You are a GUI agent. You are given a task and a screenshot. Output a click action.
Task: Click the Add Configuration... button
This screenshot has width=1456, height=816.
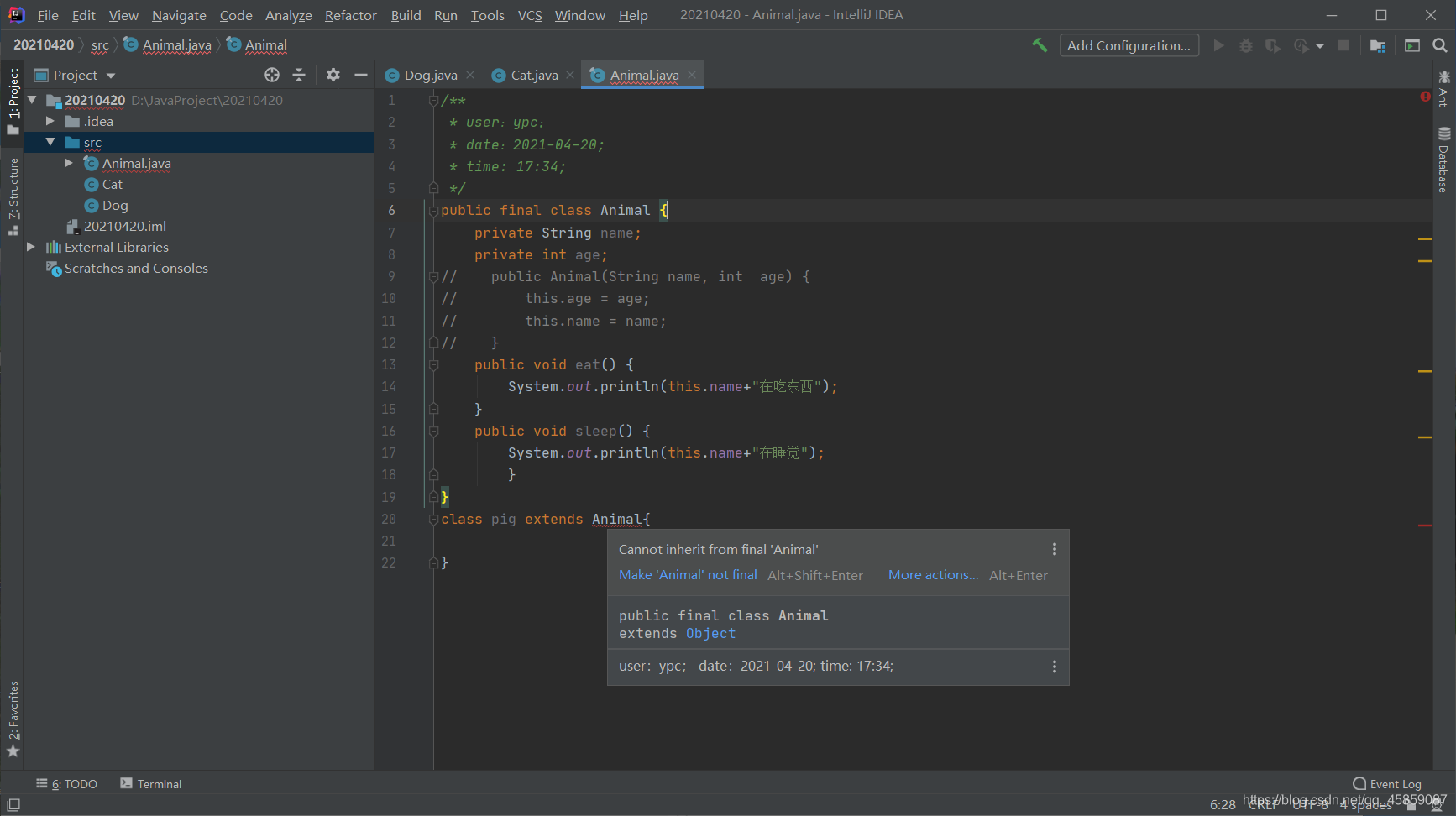(x=1129, y=45)
